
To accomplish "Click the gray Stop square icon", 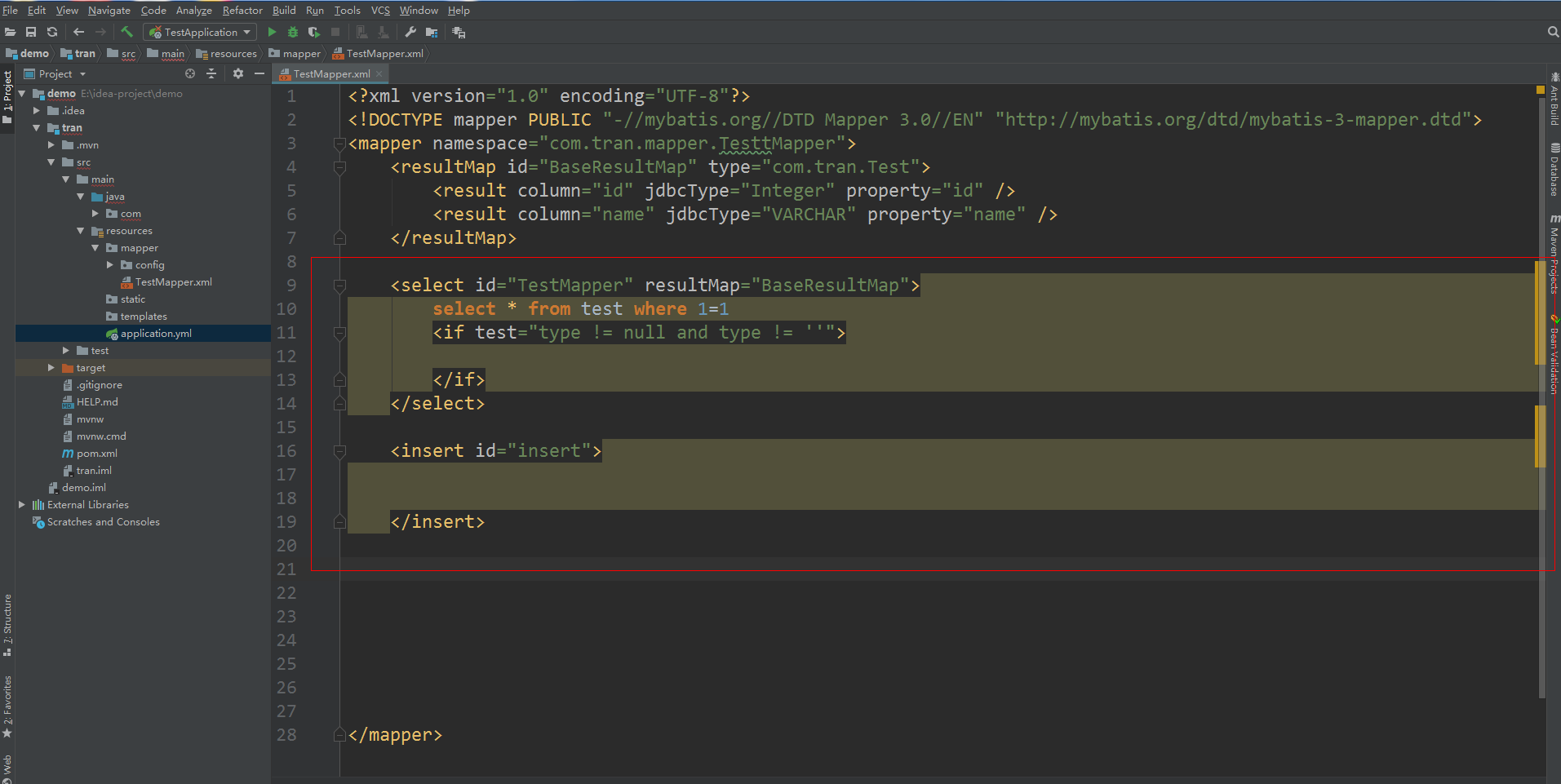I will coord(335,32).
